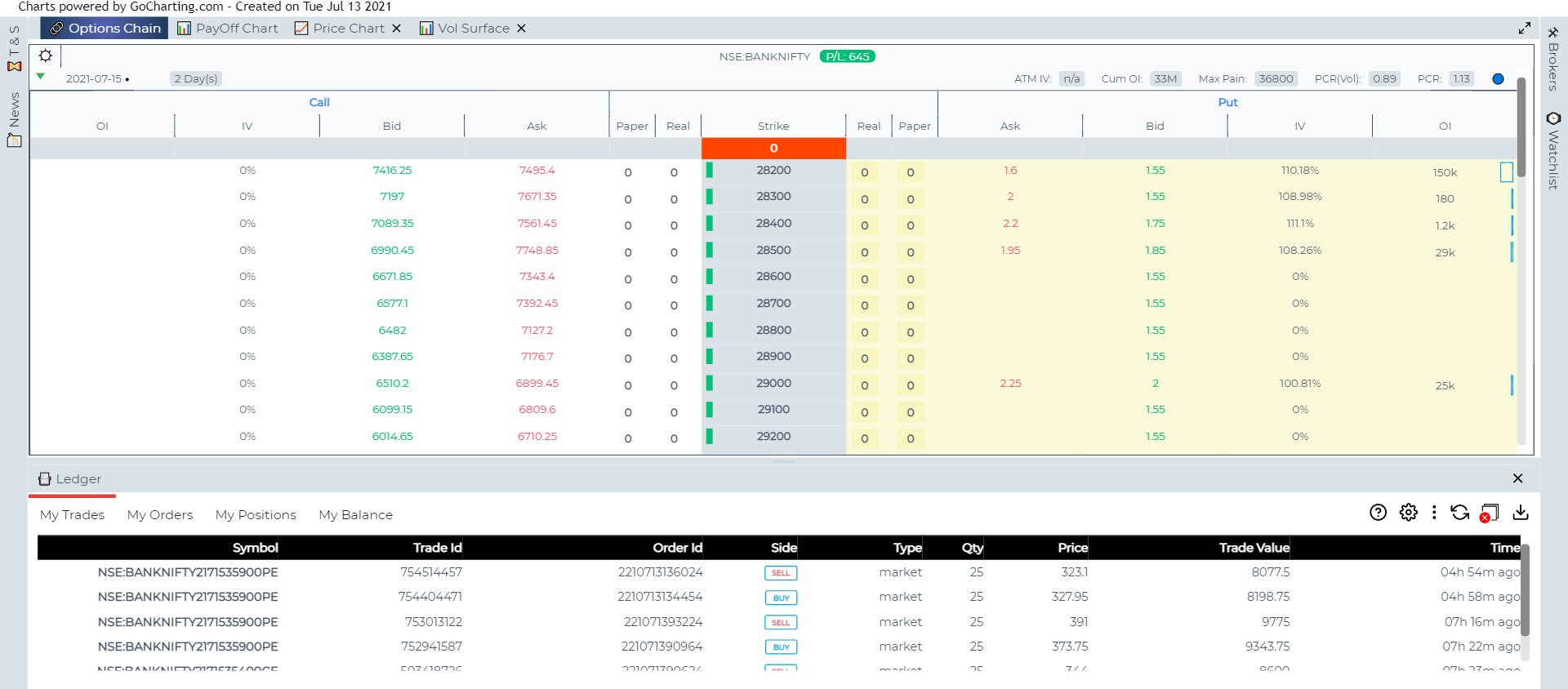The image size is (1568, 689).
Task: Open ledger three-dot more options menu
Action: pos(1434,513)
